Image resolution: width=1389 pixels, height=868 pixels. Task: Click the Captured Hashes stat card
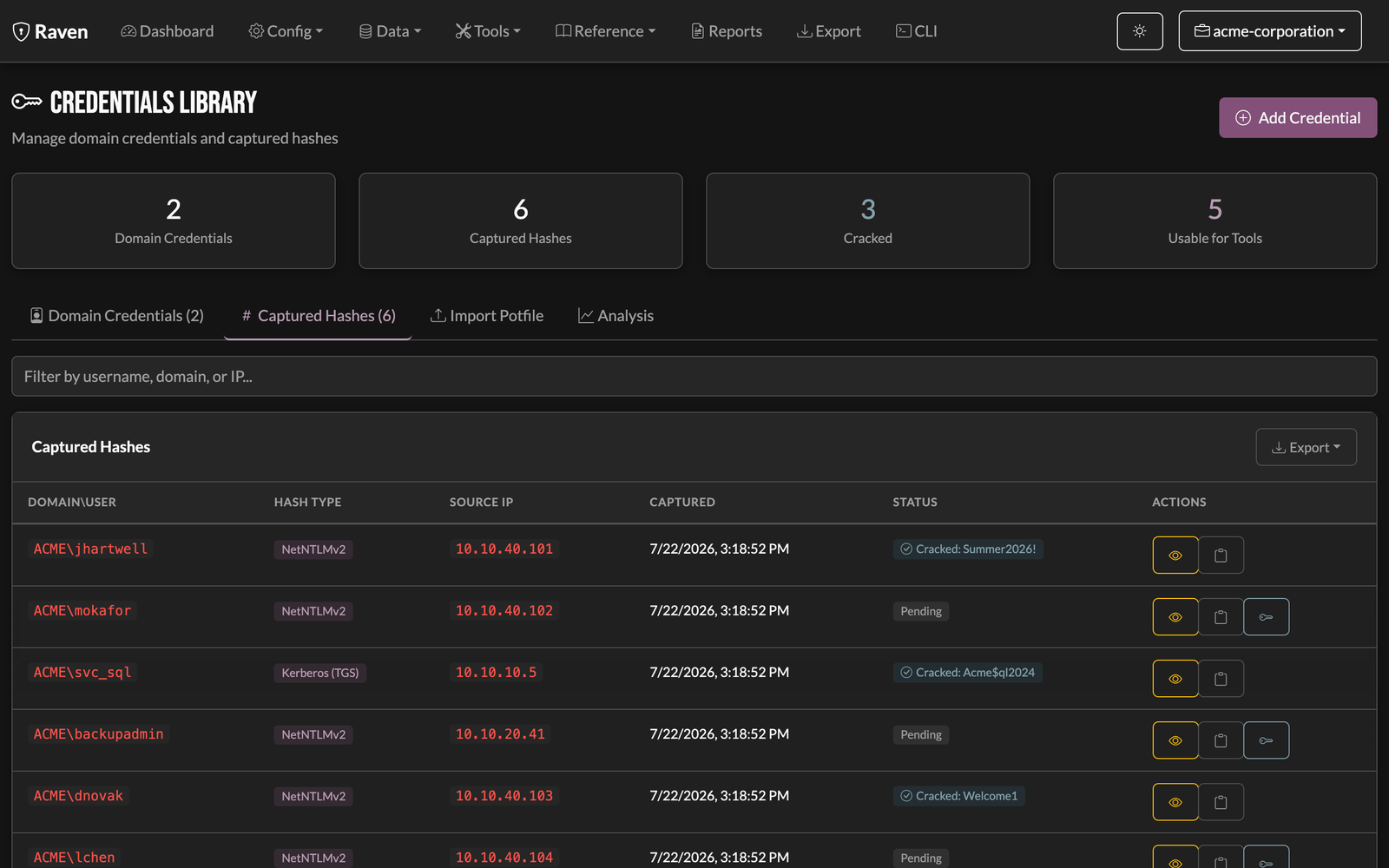(x=521, y=220)
